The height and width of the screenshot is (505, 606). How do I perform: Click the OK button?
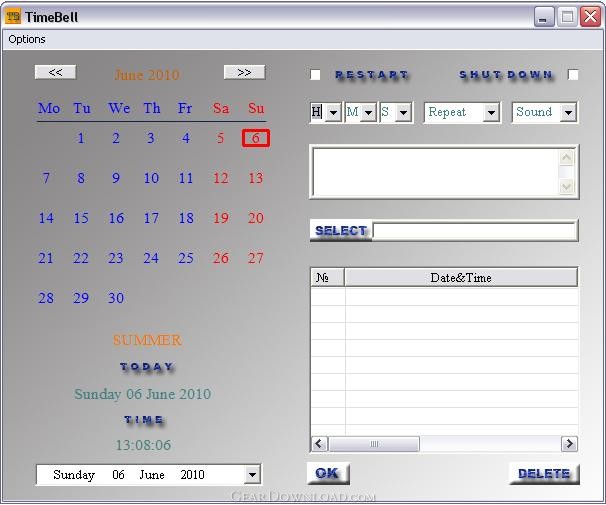point(328,473)
